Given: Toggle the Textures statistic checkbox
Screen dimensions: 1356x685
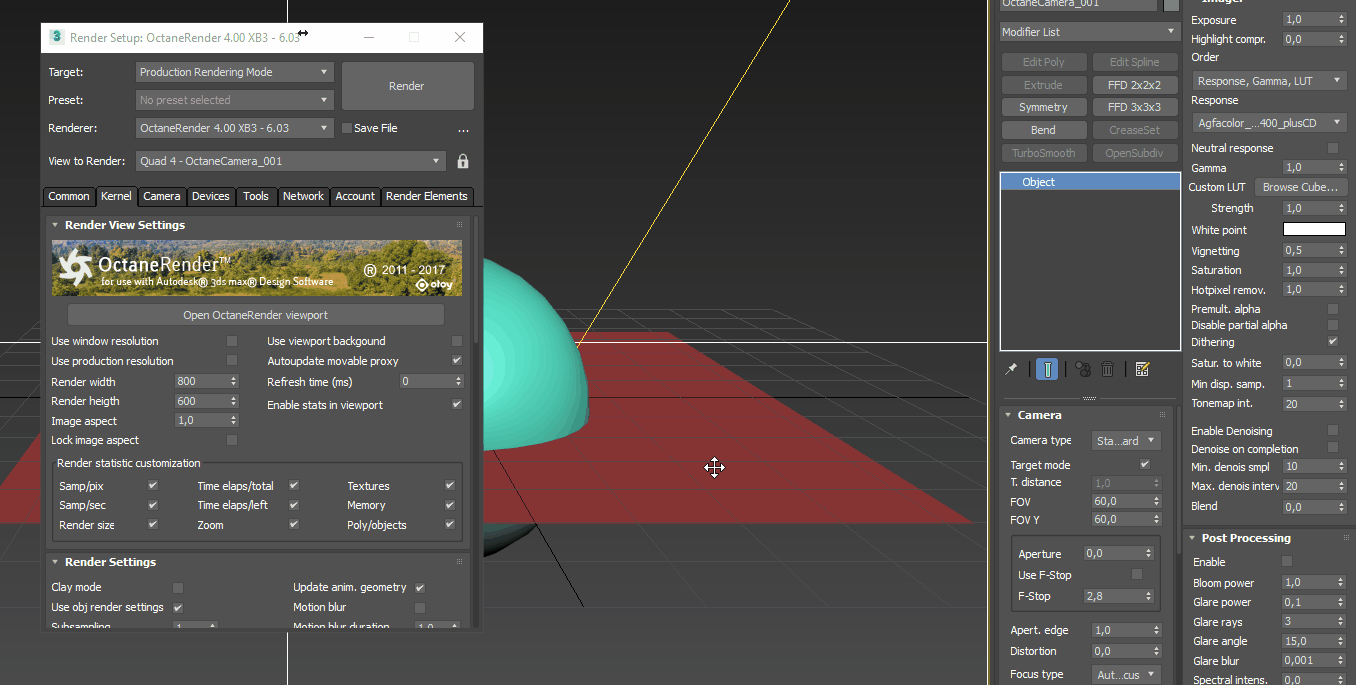Looking at the screenshot, I should pos(450,485).
